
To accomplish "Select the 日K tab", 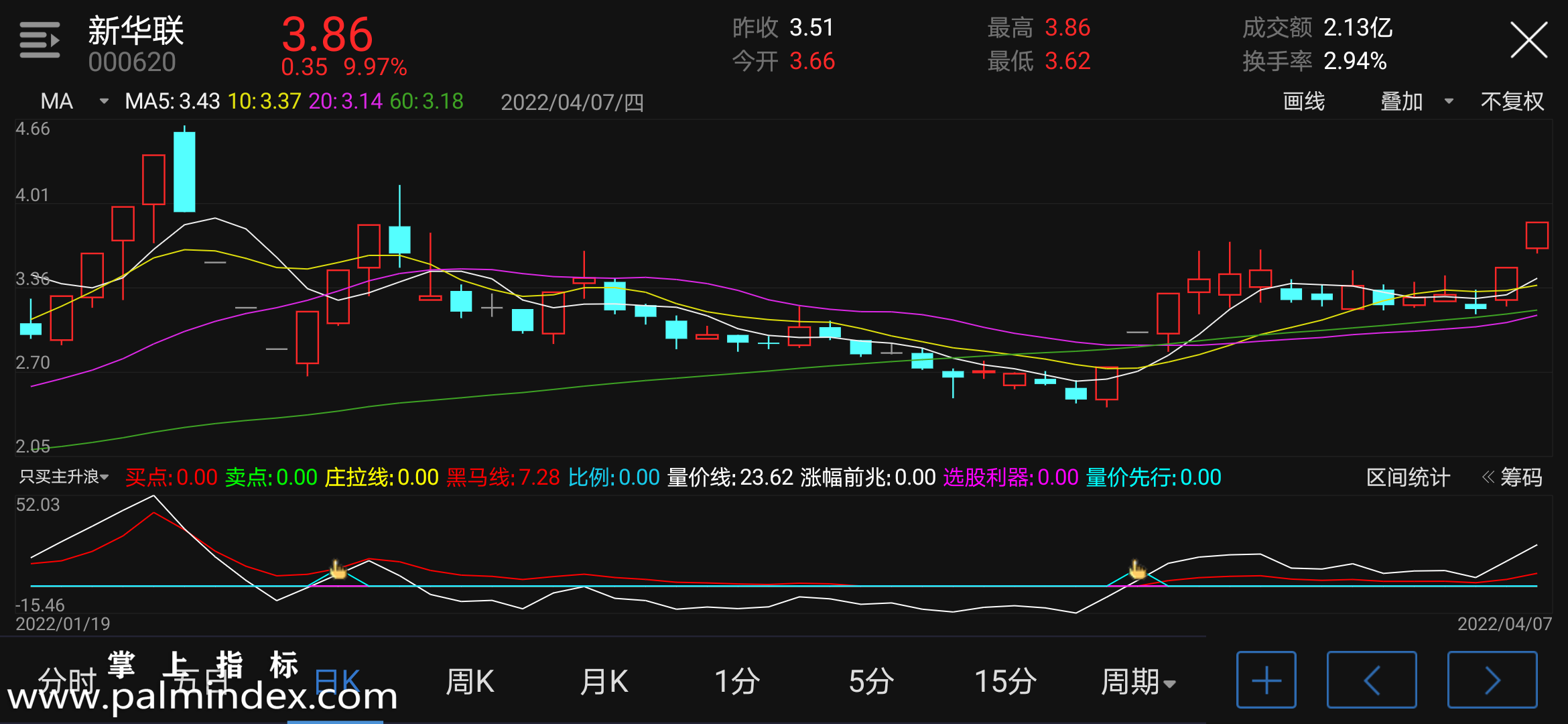I will pyautogui.click(x=337, y=682).
